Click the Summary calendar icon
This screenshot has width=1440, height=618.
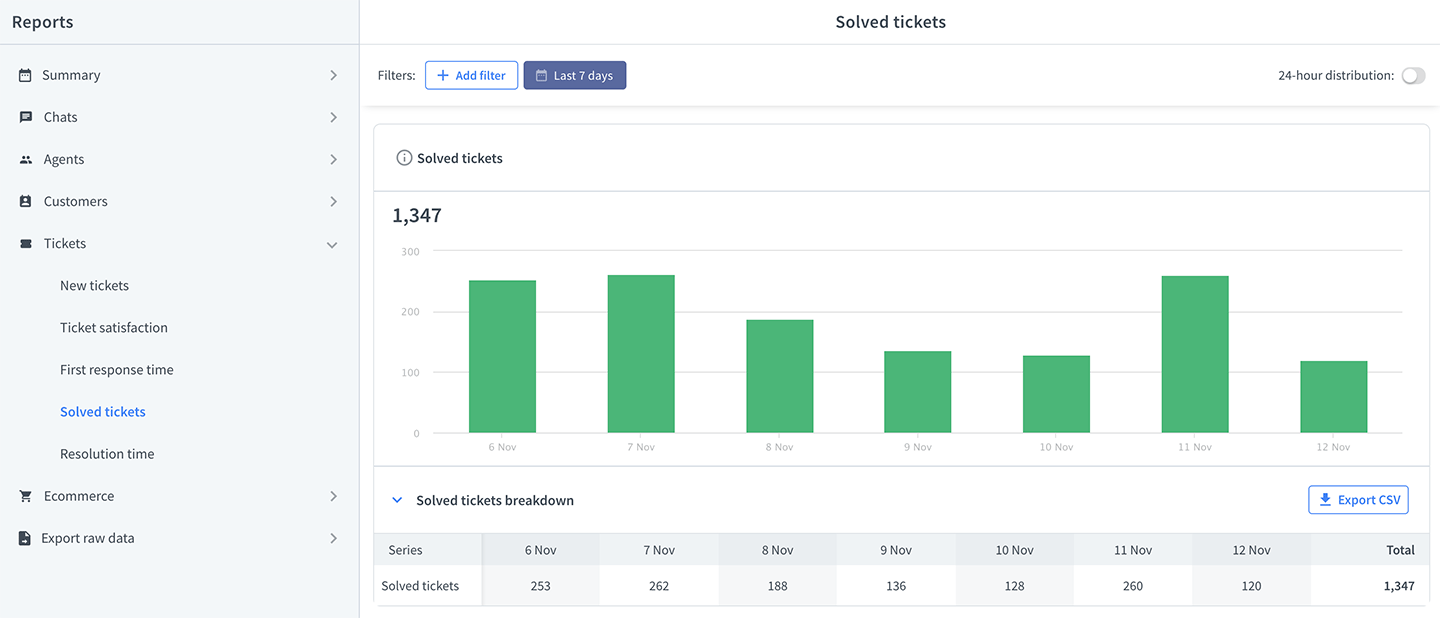(x=25, y=75)
